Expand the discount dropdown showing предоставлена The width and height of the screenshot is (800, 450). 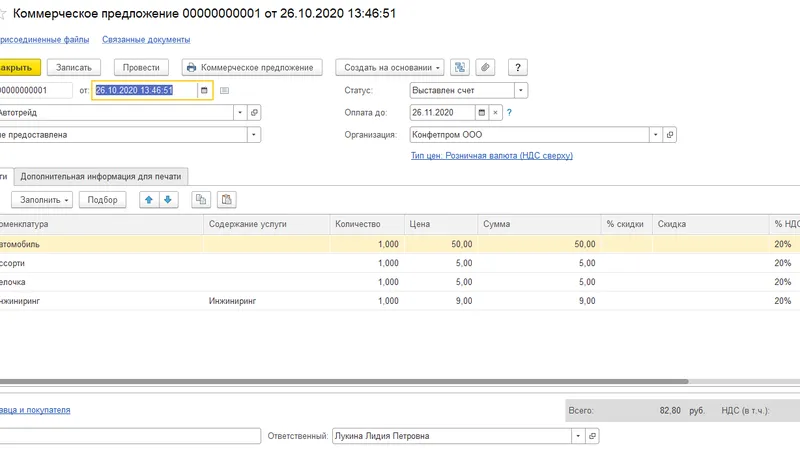pyautogui.click(x=254, y=135)
